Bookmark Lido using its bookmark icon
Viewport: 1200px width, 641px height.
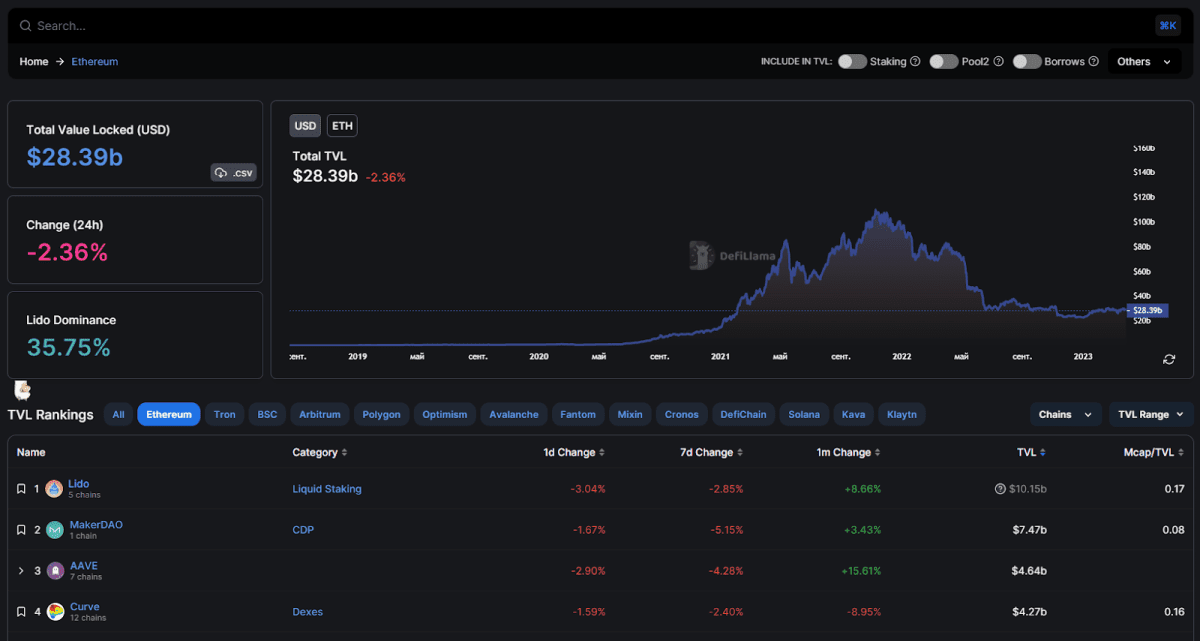pos(21,488)
